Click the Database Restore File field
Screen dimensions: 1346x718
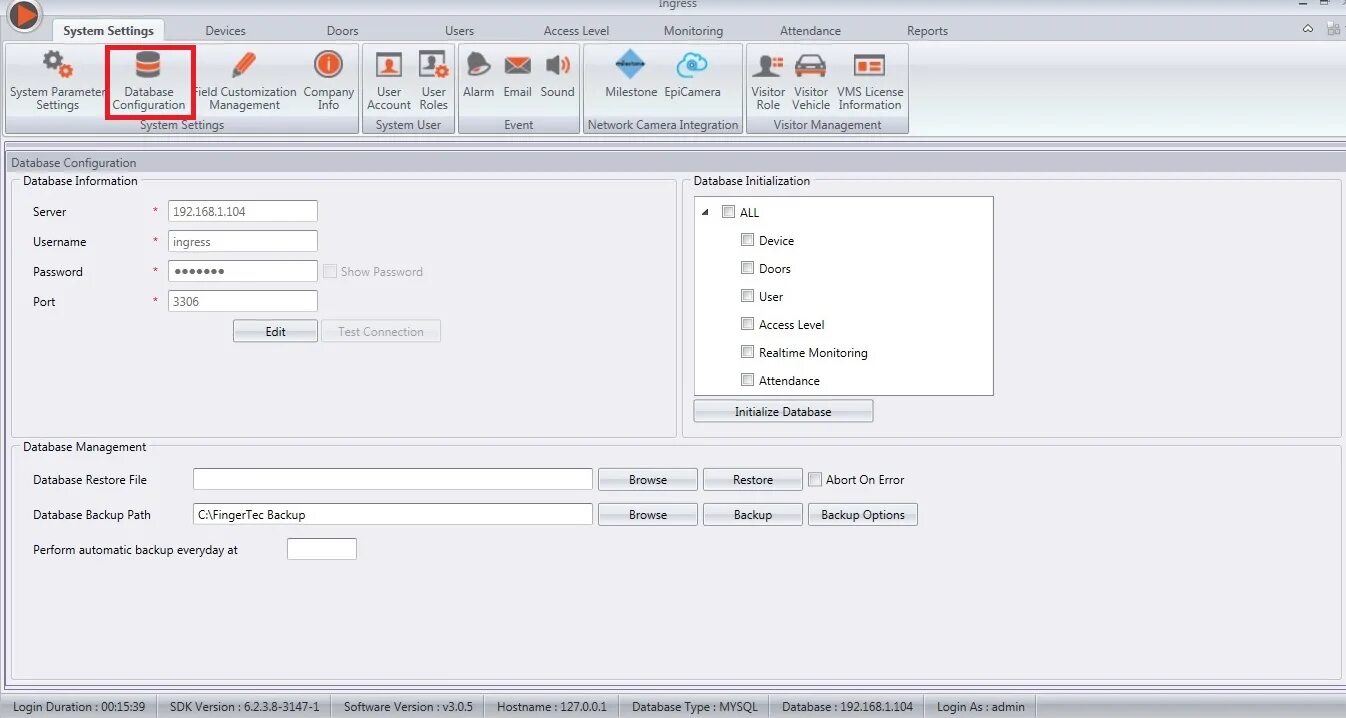tap(393, 479)
